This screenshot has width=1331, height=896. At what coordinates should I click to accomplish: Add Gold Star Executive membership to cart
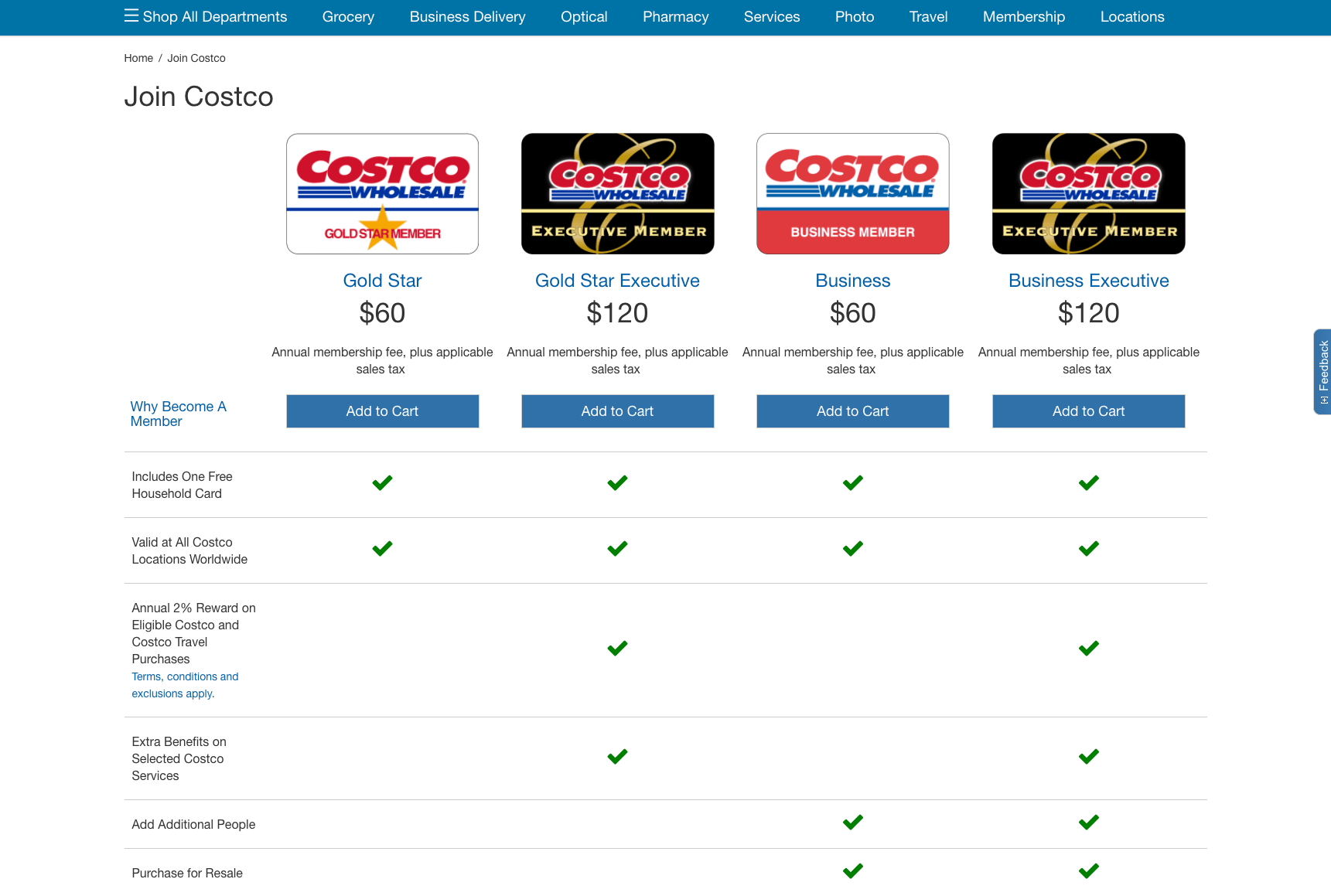click(617, 411)
